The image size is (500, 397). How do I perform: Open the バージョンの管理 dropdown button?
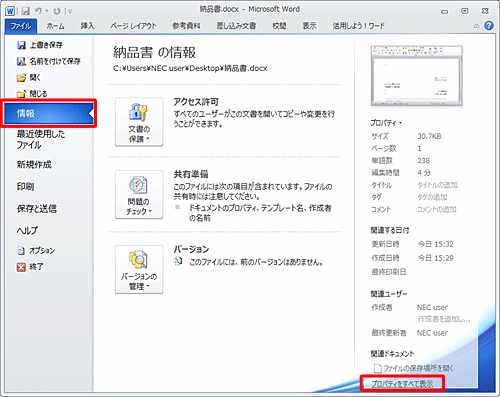(x=139, y=269)
